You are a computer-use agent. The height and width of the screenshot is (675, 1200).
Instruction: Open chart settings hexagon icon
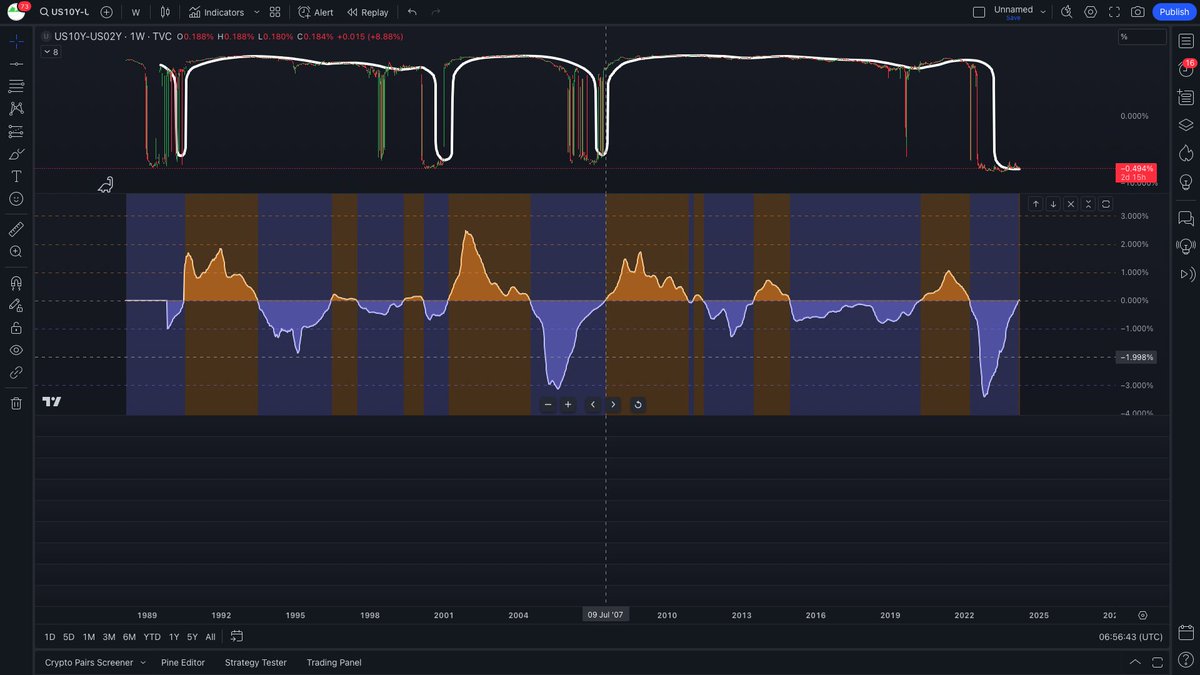click(1090, 12)
